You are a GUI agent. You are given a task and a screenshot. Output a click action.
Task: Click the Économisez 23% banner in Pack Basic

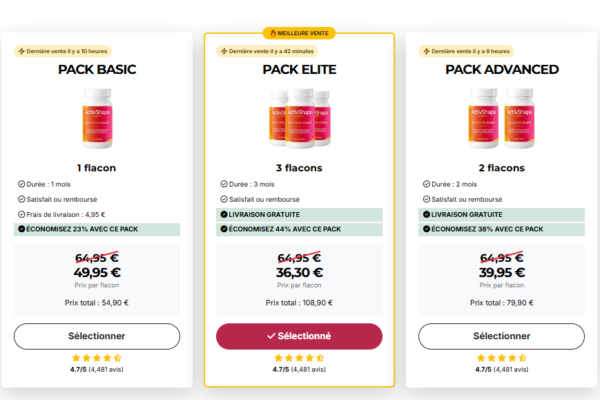coord(97,229)
